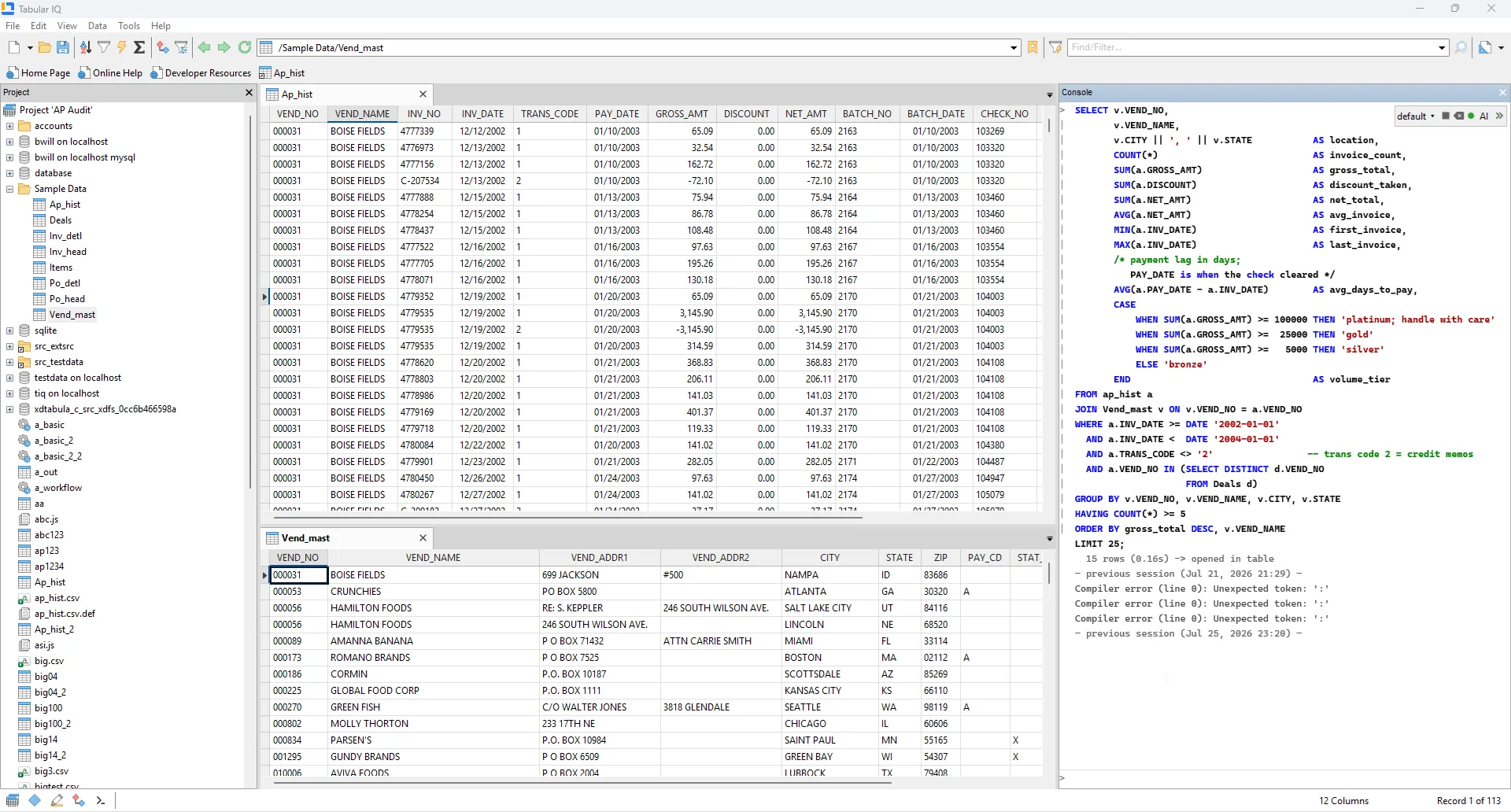Close the Vend_mast table tab
The image size is (1511, 812).
tap(423, 537)
